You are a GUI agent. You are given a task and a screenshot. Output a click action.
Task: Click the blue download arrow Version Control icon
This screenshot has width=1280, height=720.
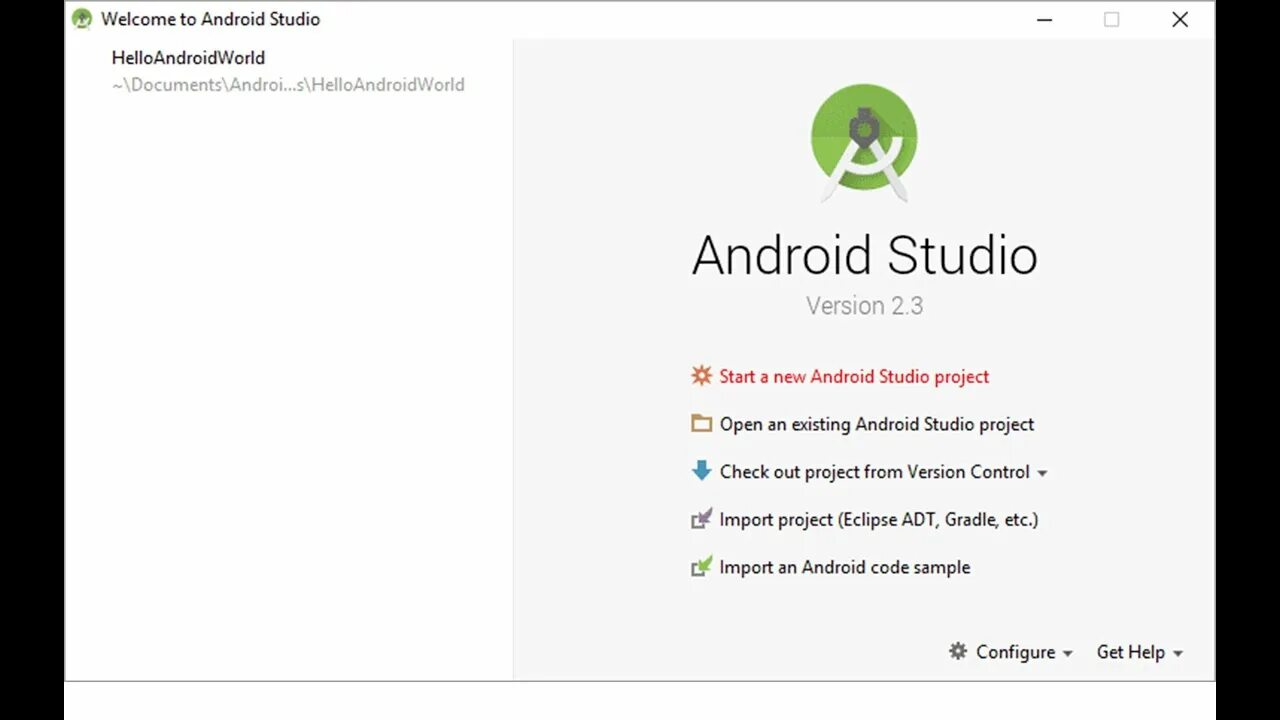click(x=701, y=470)
